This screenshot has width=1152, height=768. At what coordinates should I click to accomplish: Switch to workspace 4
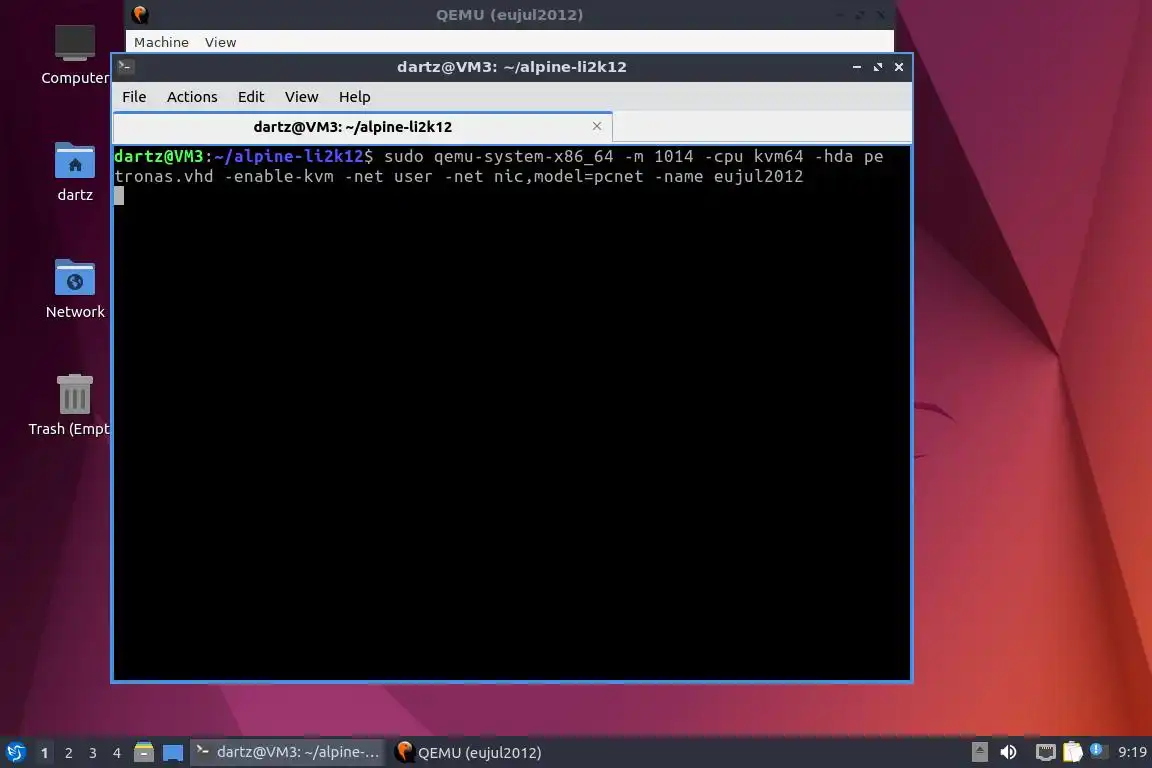117,753
